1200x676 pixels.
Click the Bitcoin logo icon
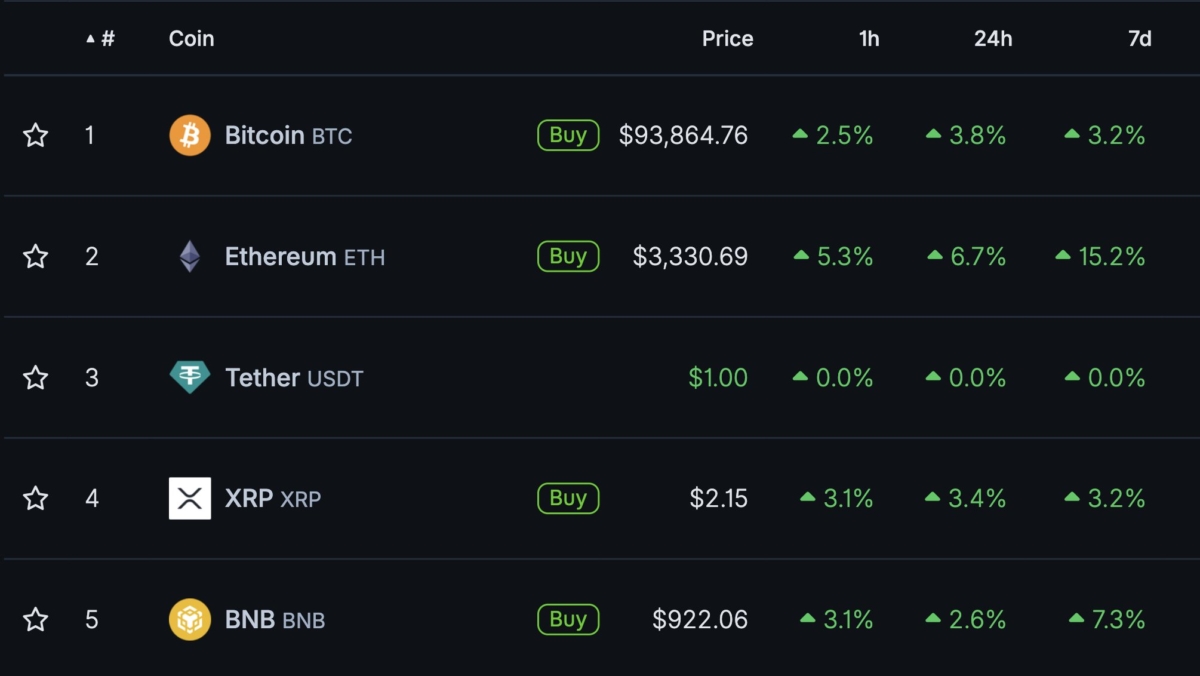coord(190,135)
